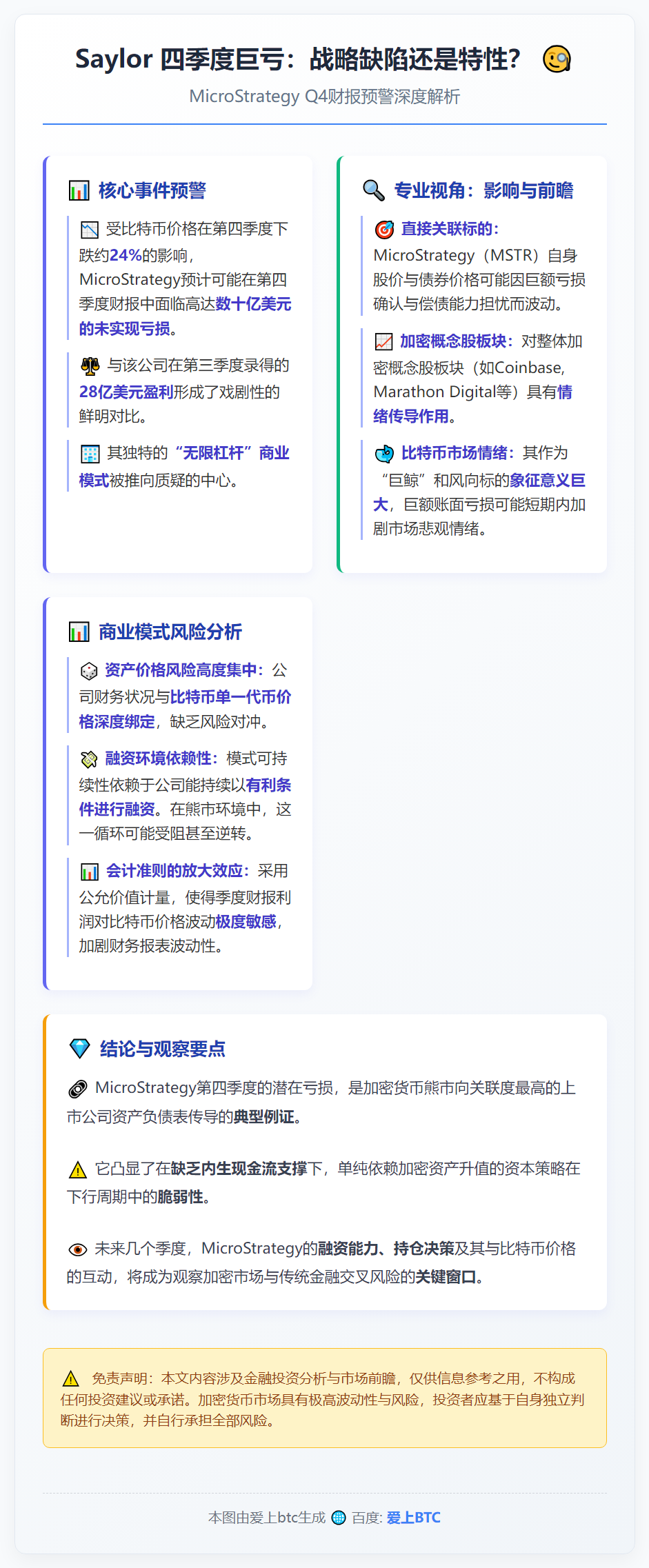Click the building icon before 其独特的
649x1568 pixels.
coord(90,454)
